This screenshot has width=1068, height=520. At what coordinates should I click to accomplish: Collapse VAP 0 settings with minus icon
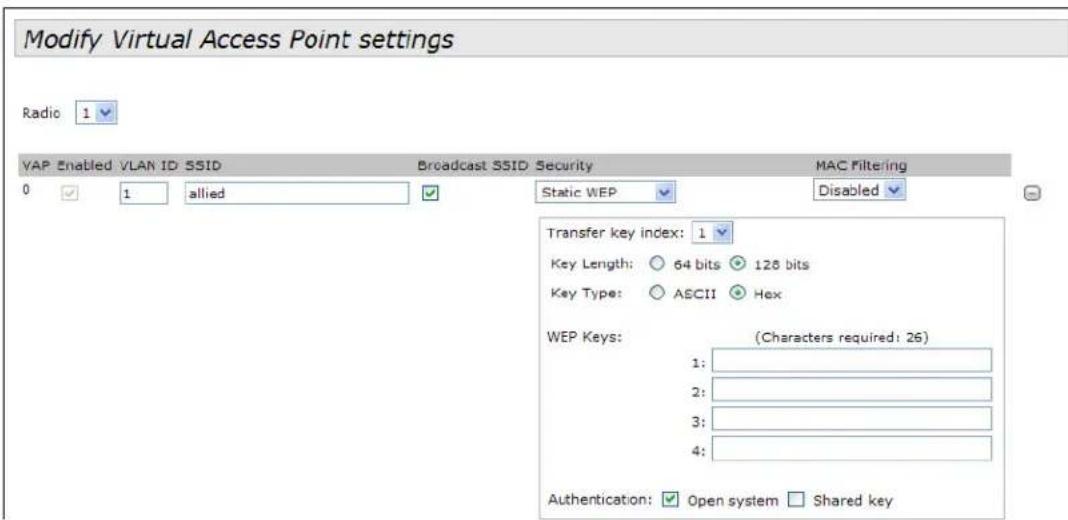(x=1031, y=194)
